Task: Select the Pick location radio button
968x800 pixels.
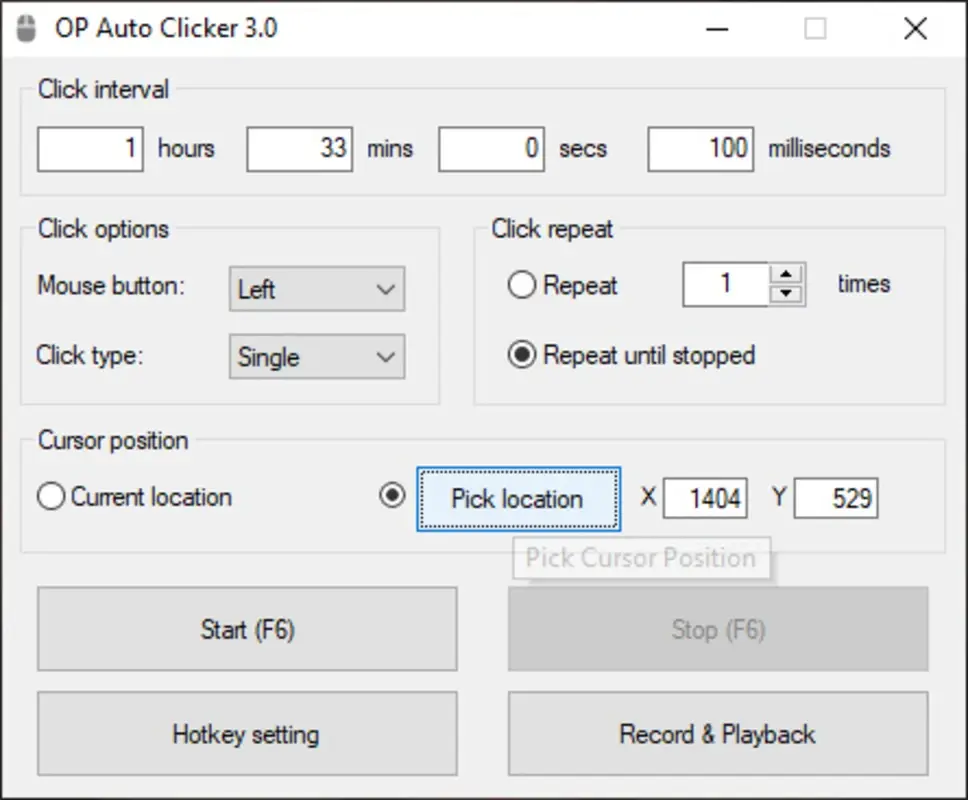Action: (393, 496)
